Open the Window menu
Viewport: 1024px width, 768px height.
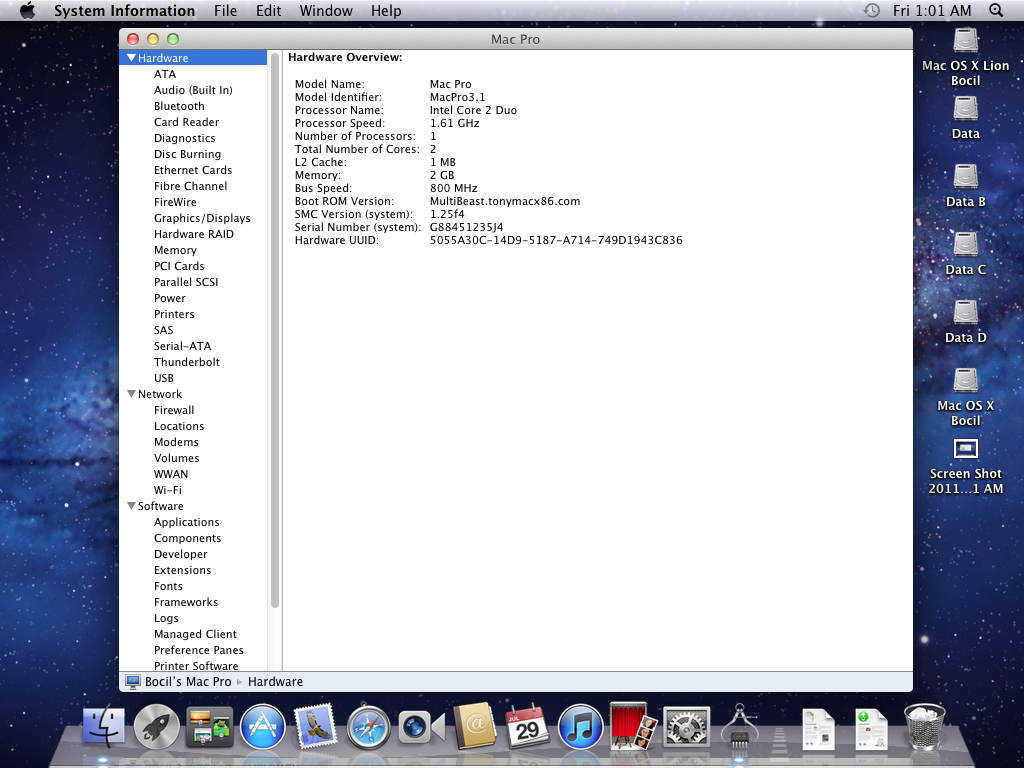pyautogui.click(x=326, y=10)
